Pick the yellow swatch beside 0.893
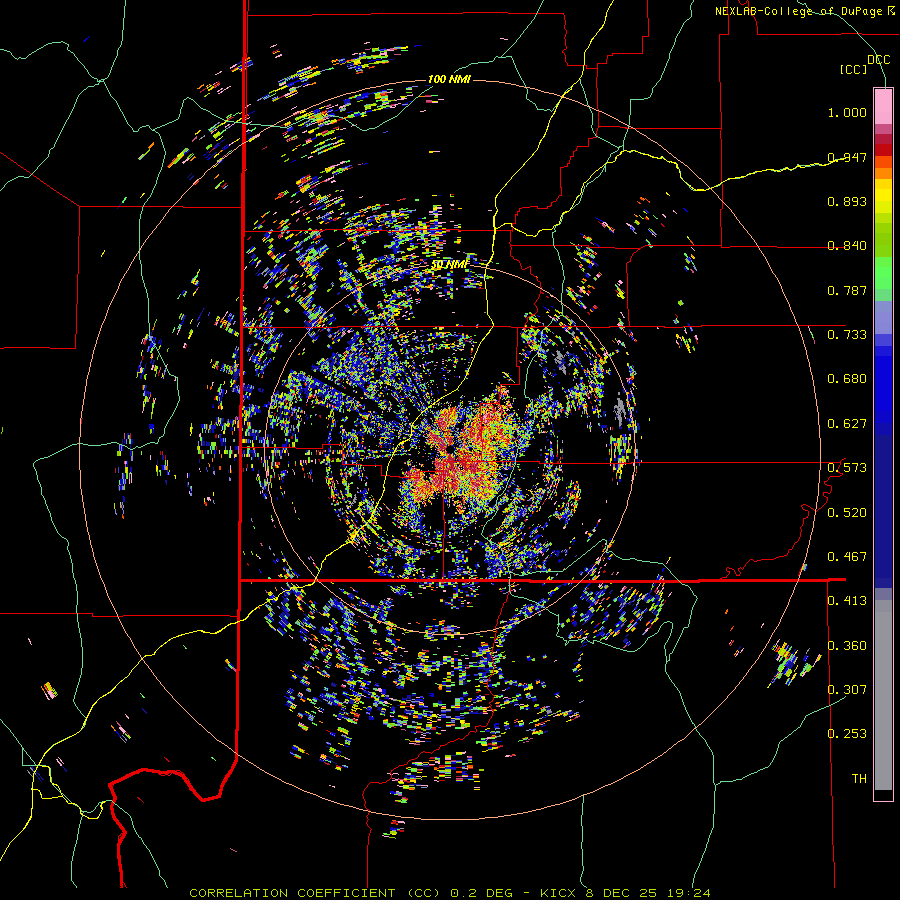 [883, 197]
